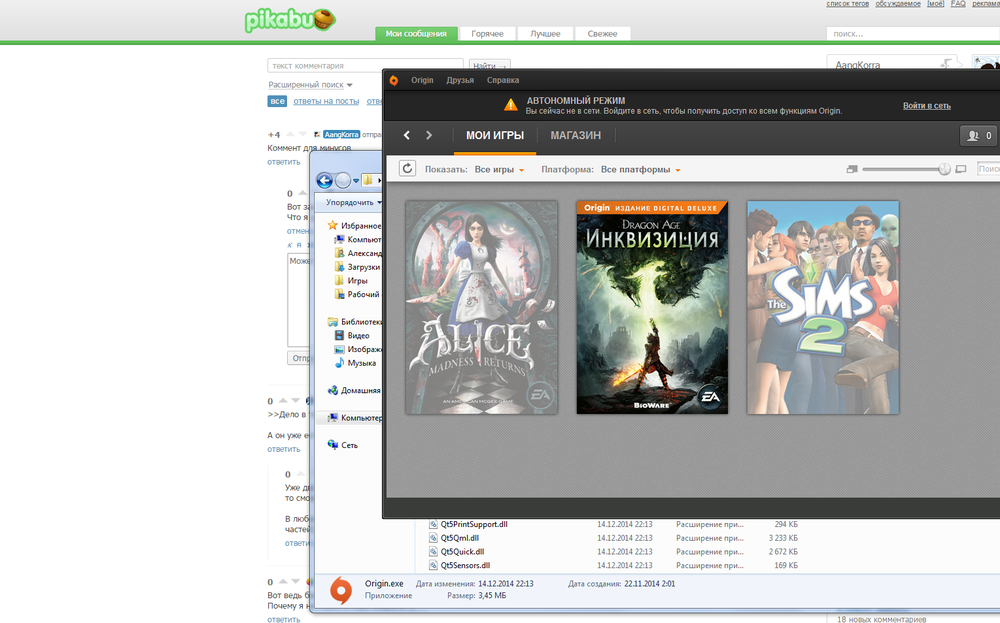
Task: Open the Origin menu in the menu bar
Action: 422,80
